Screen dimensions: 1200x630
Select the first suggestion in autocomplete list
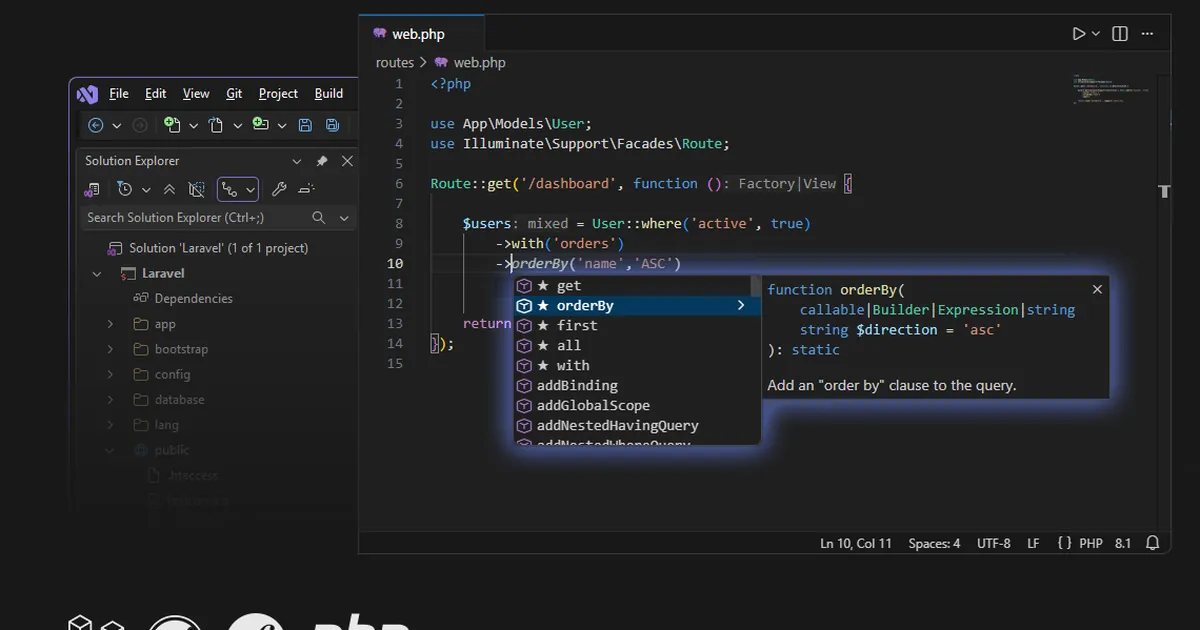coord(637,326)
